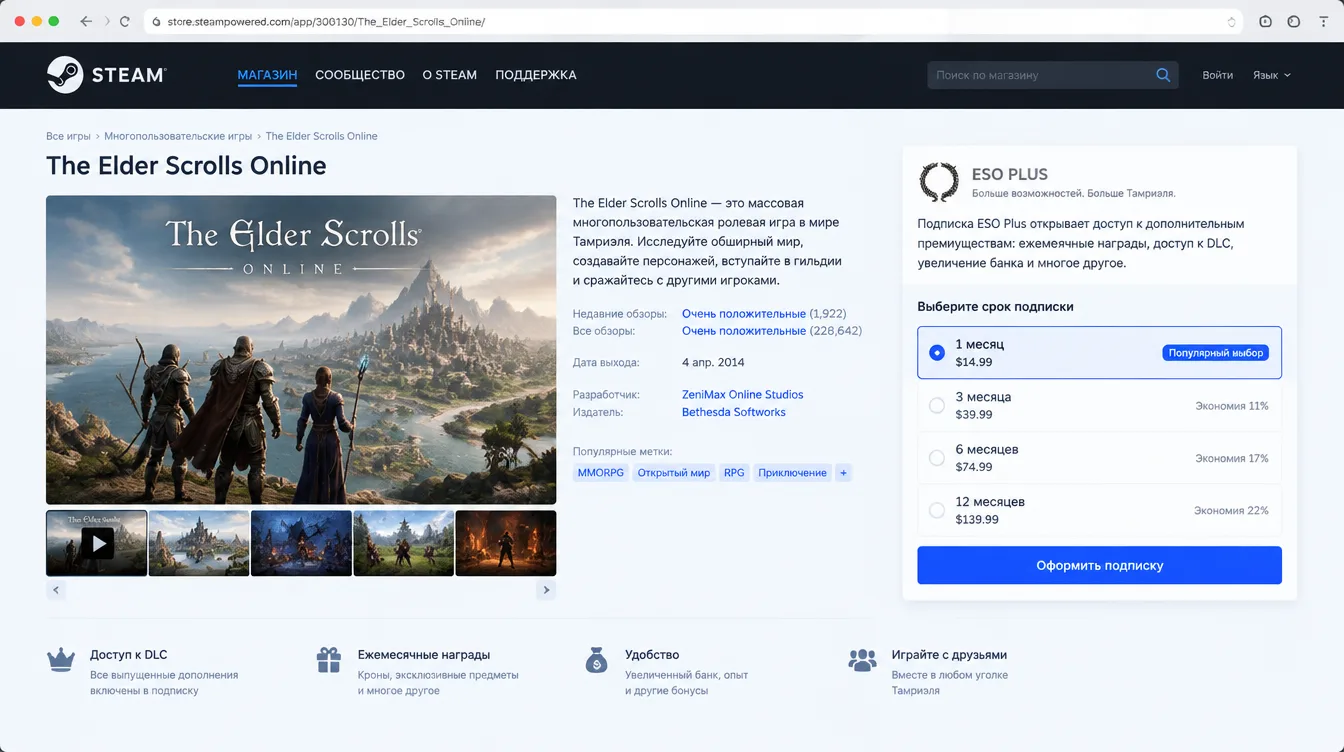Open the Язык language dropdown
Screen dimensions: 1344x752
[1272, 75]
